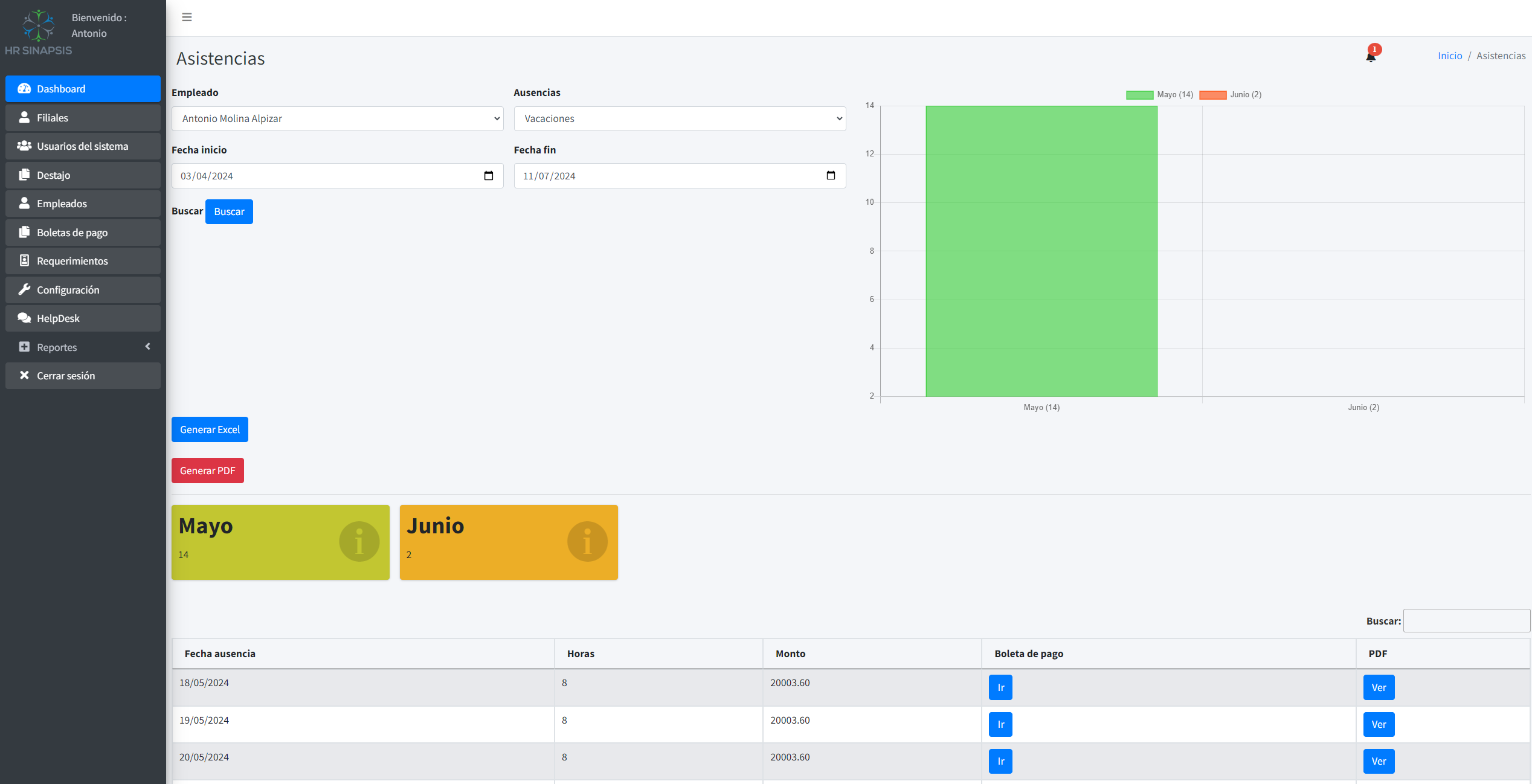Open the Empleado dropdown
Viewport: 1532px width, 784px height.
tap(337, 118)
